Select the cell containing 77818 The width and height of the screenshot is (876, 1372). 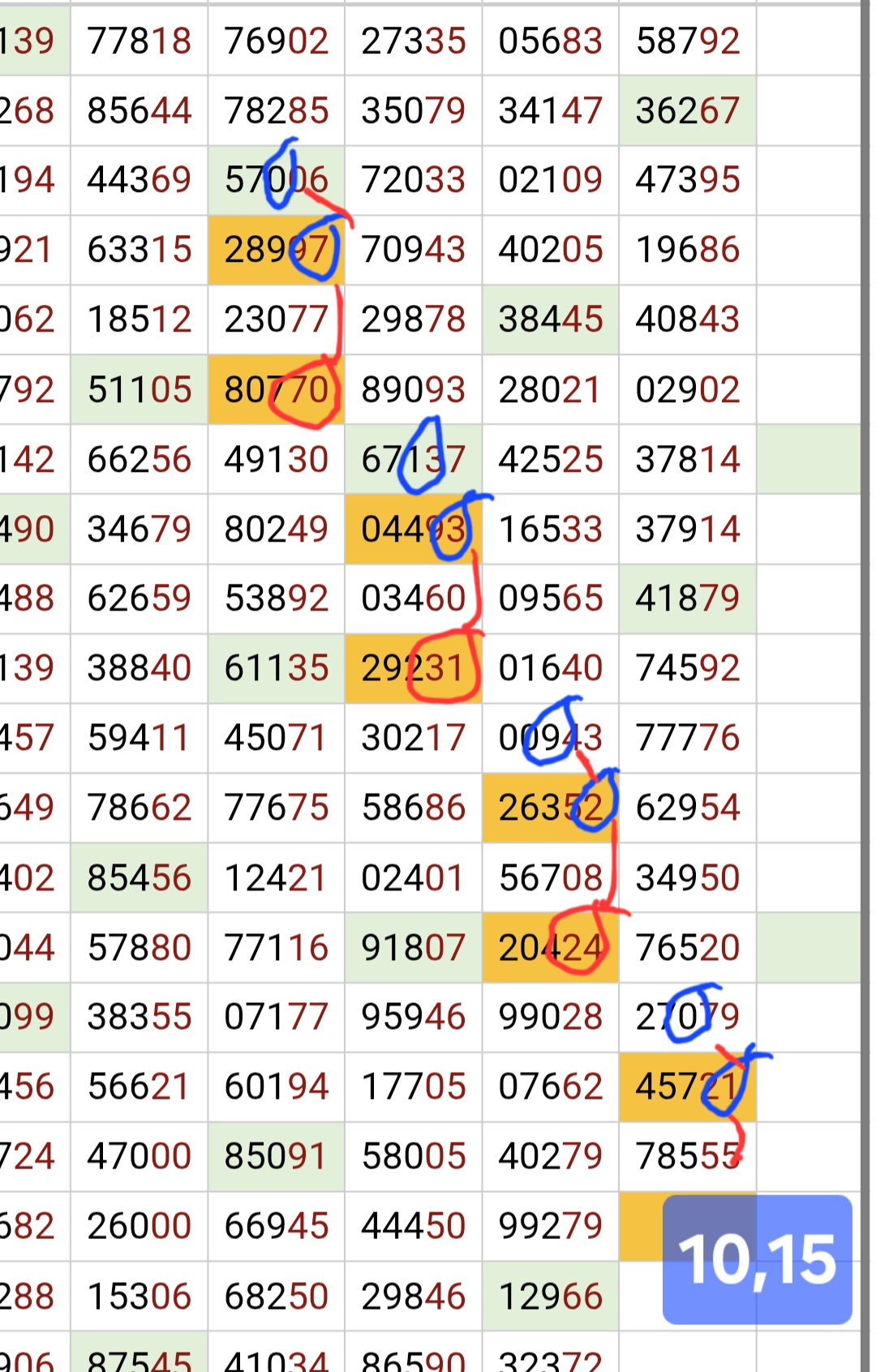(x=139, y=41)
